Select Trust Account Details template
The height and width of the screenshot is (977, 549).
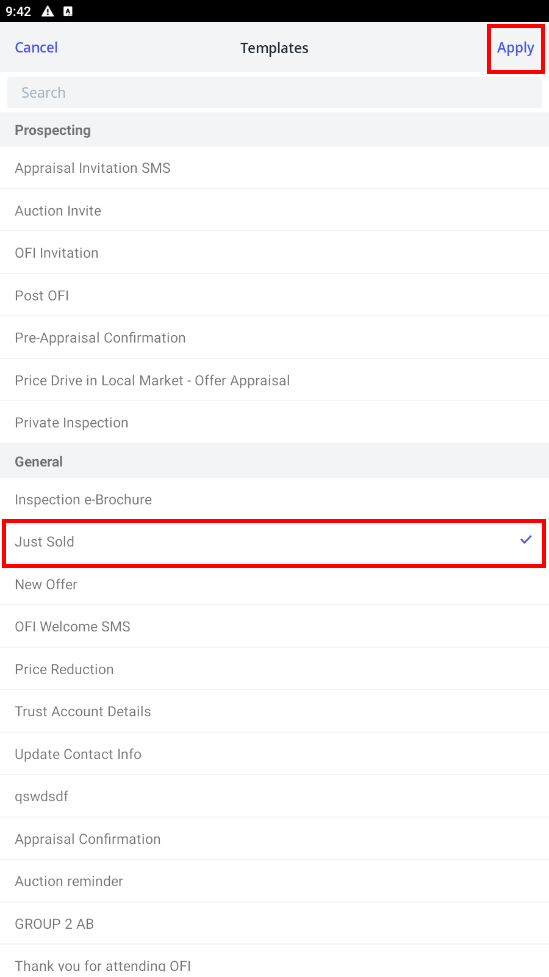pyautogui.click(x=274, y=712)
